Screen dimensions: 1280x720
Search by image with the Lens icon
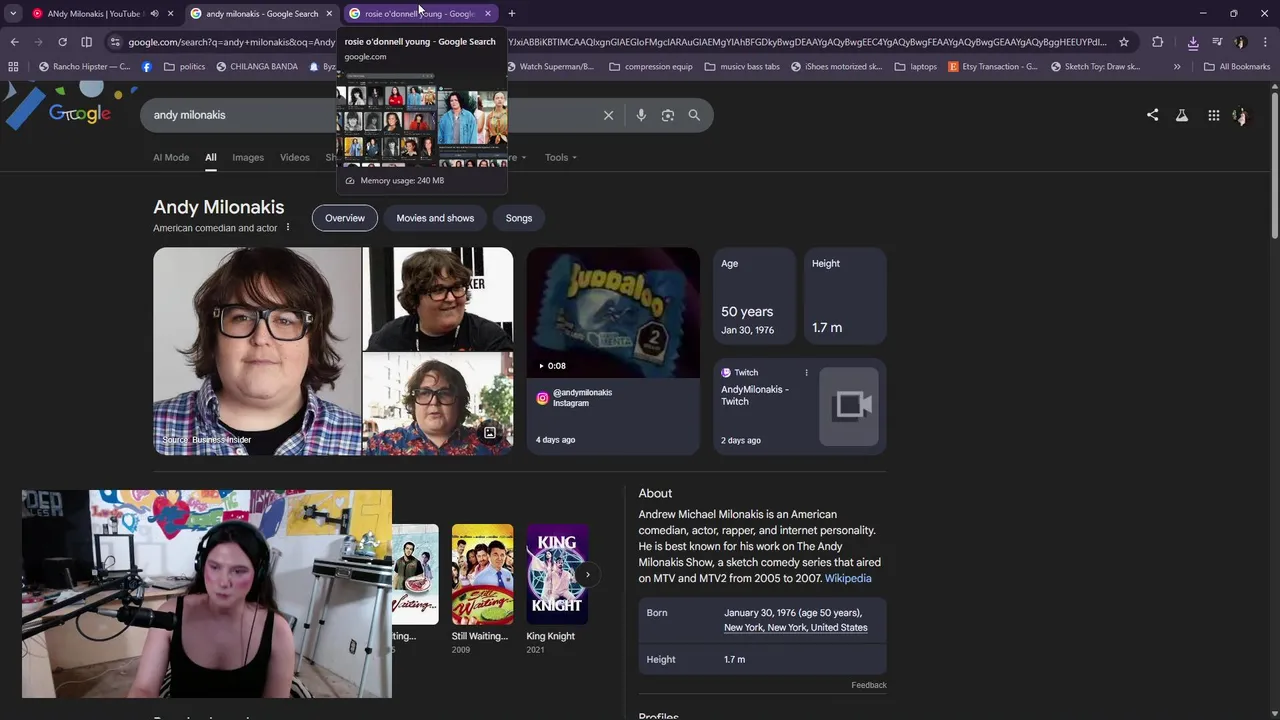coord(668,115)
